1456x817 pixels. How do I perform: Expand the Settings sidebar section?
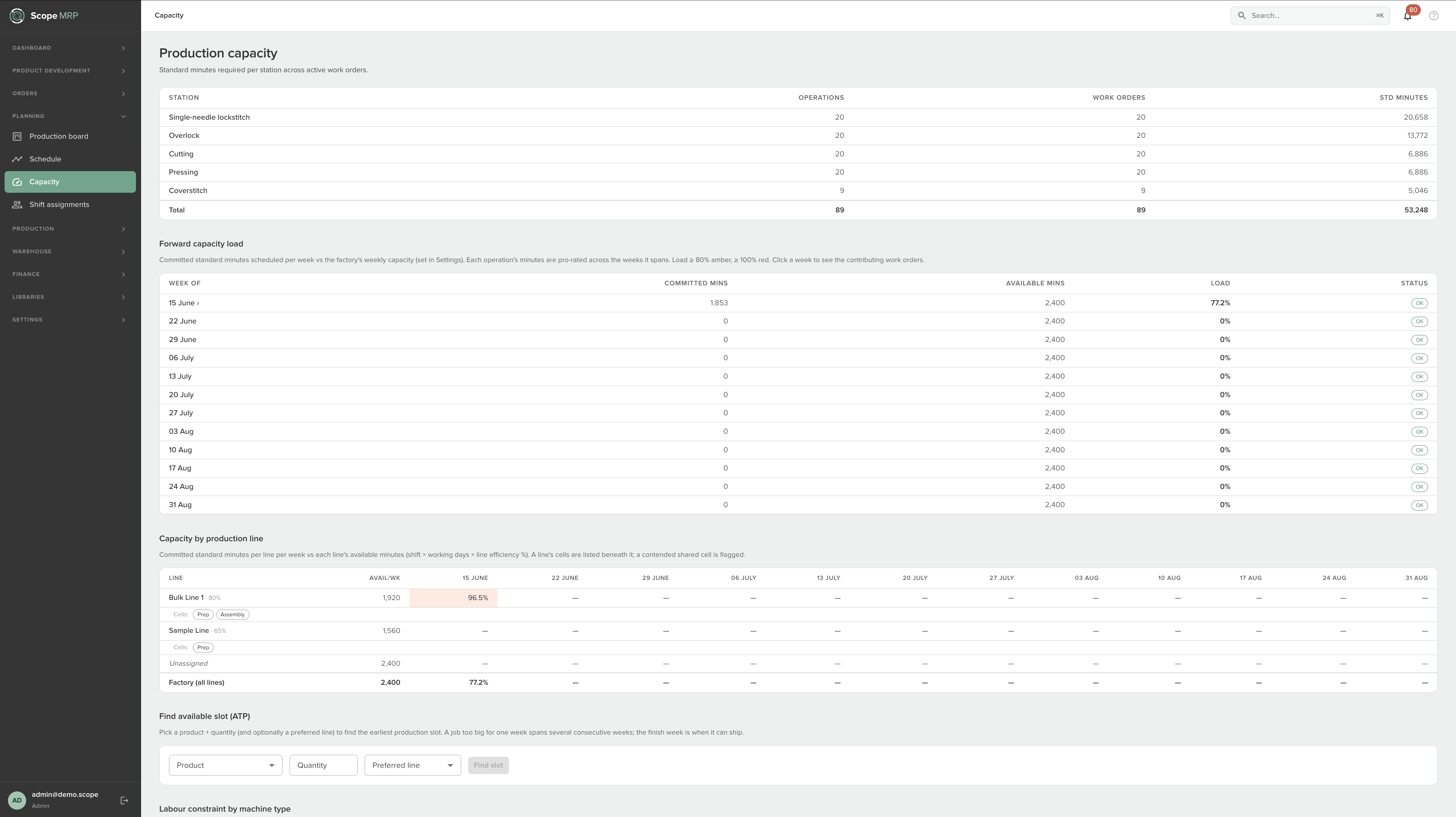[70, 320]
